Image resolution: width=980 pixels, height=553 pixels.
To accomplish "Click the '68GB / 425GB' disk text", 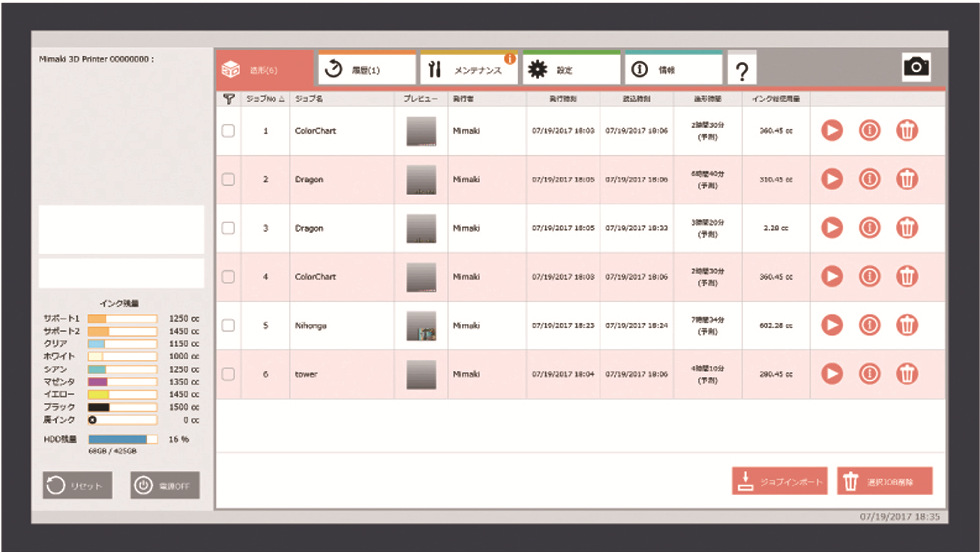I will tap(112, 451).
